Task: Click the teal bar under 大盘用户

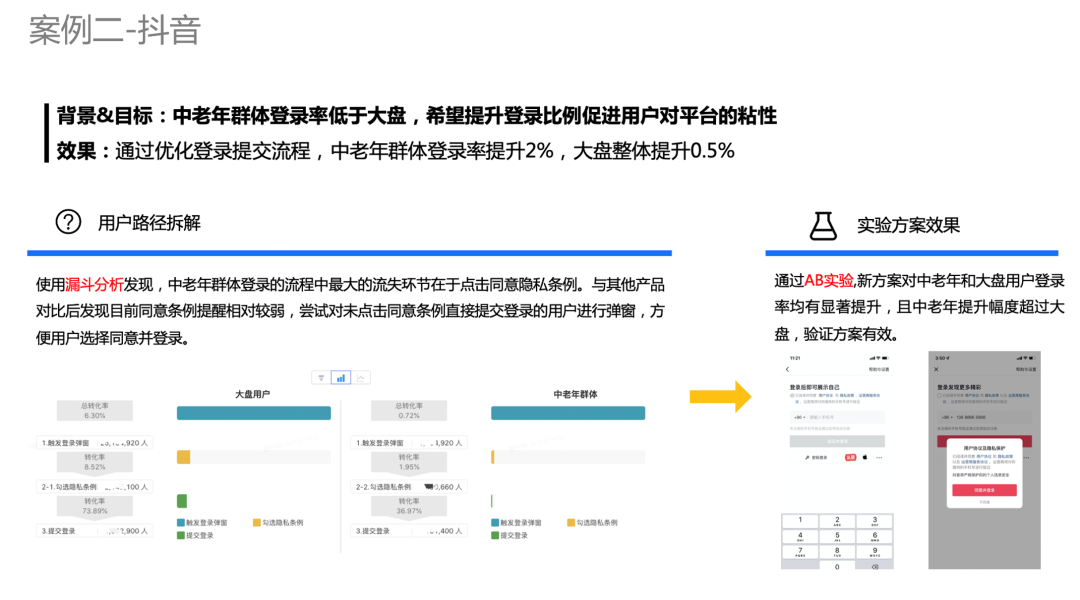Action: [x=253, y=413]
